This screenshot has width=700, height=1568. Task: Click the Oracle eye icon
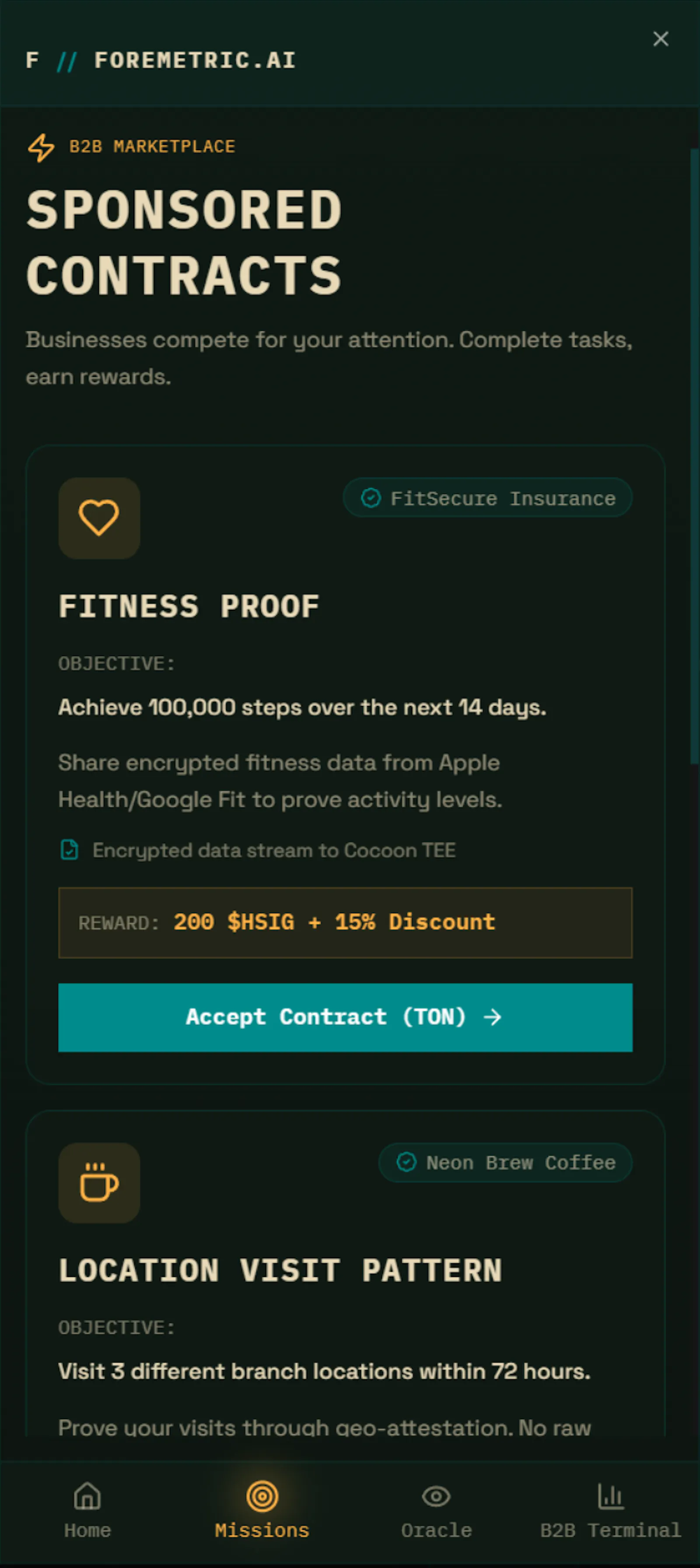pyautogui.click(x=436, y=1496)
